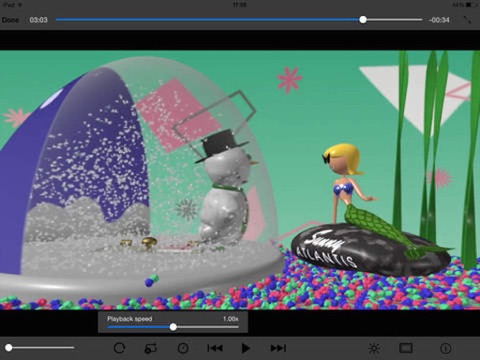
Task: Adjust the Playback speed slider handle
Action: pos(173,327)
